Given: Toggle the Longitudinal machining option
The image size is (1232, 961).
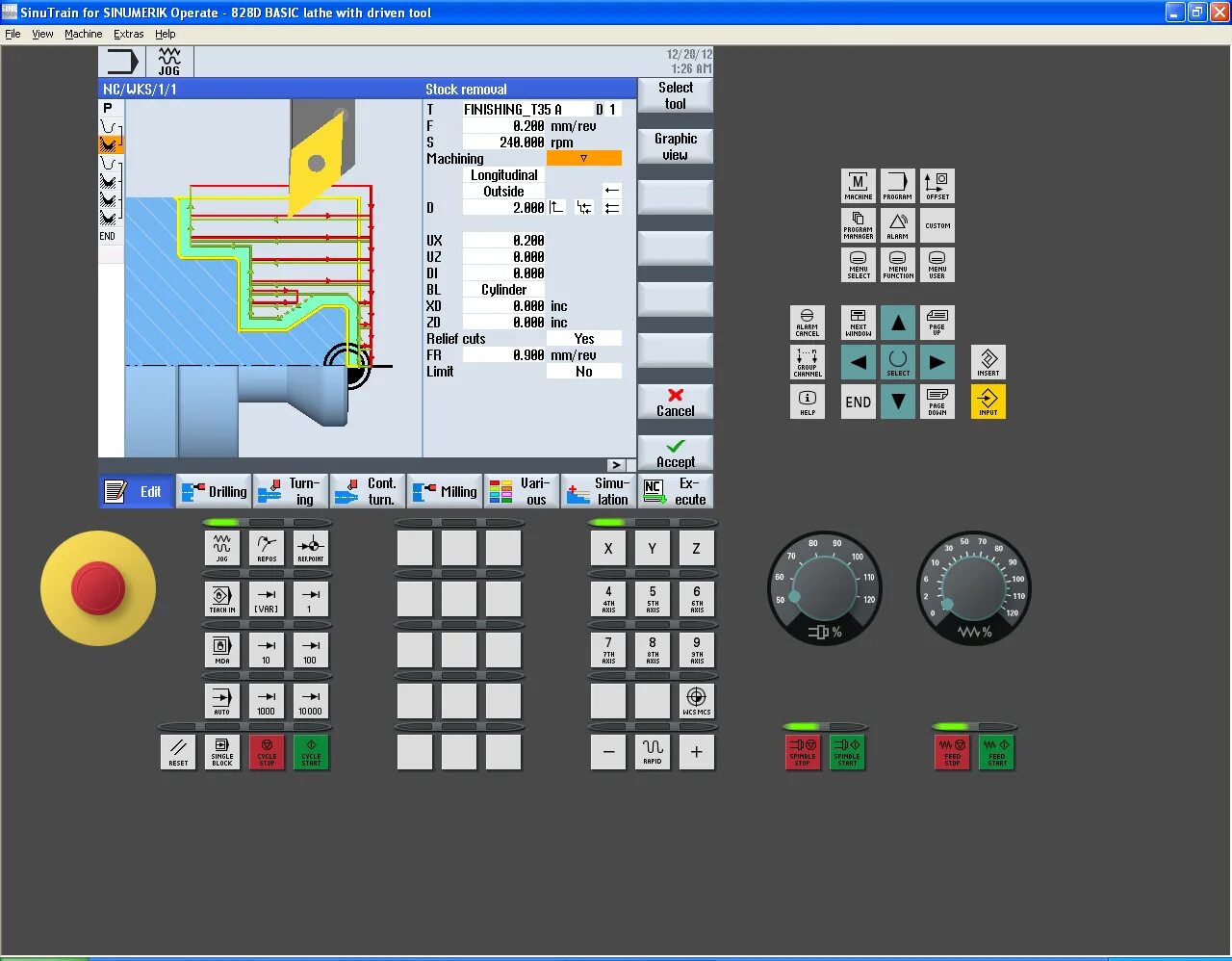Looking at the screenshot, I should pos(503,175).
